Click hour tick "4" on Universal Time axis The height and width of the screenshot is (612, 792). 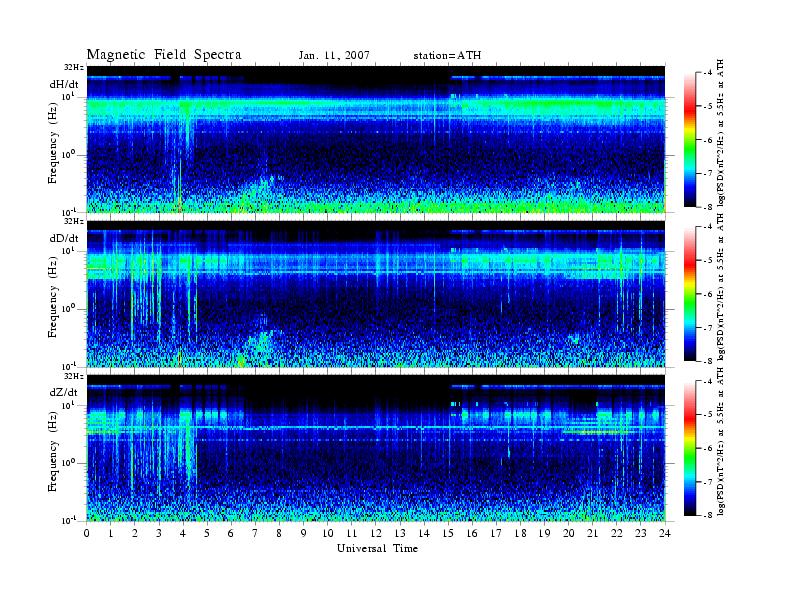click(183, 534)
